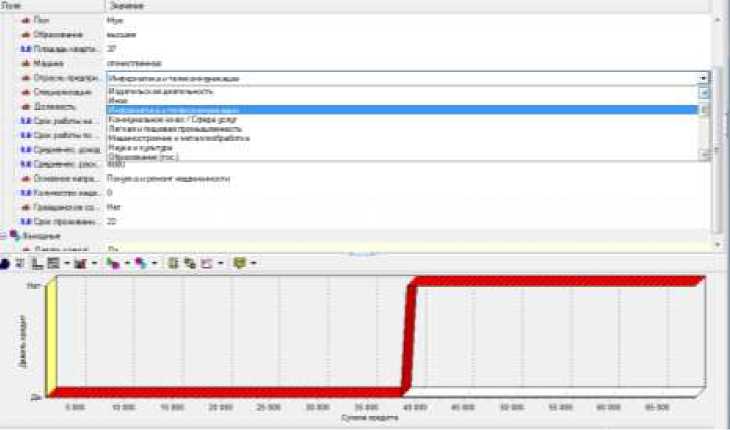The width and height of the screenshot is (730, 430).
Task: Open the arrow next to magenta-teal icon
Action: [155, 263]
